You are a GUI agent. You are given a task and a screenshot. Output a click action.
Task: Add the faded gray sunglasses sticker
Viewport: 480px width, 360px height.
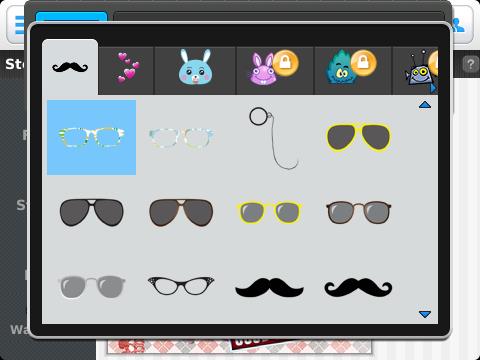(x=91, y=287)
